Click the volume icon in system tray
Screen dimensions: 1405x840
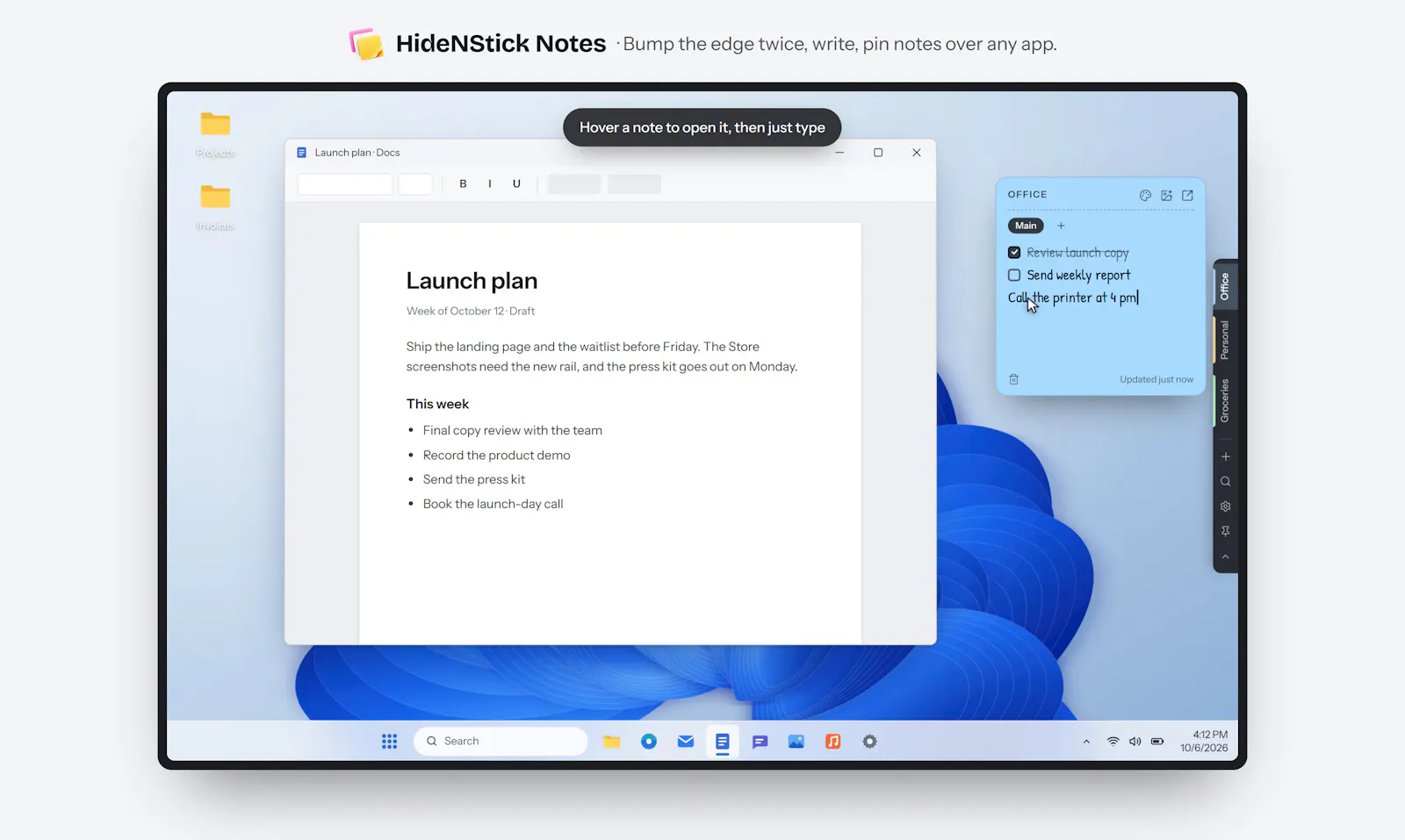click(x=1135, y=742)
